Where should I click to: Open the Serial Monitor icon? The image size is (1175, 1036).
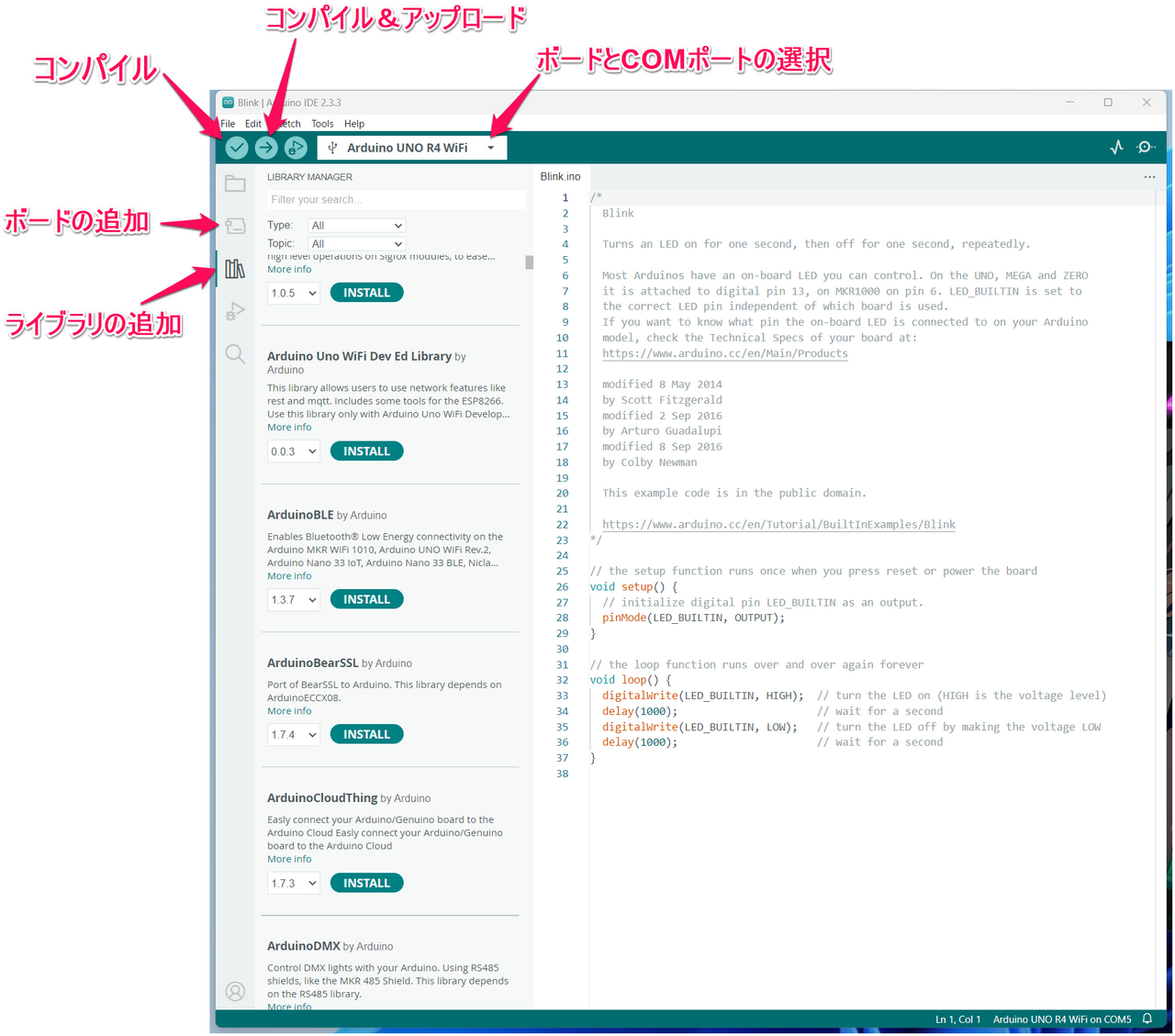1146,147
